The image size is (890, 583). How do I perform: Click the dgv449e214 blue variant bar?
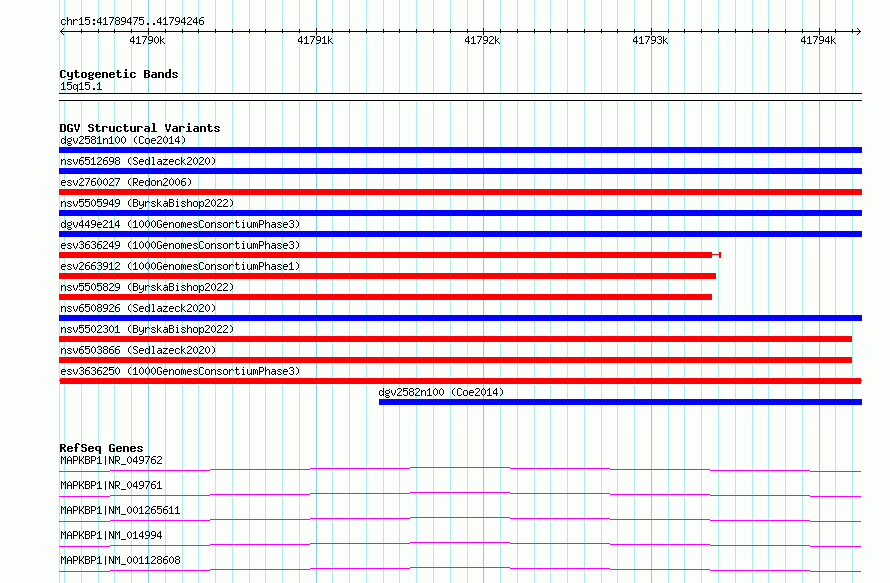point(460,234)
